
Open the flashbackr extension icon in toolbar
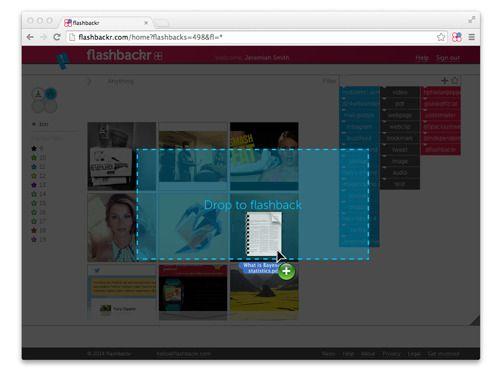(x=457, y=37)
